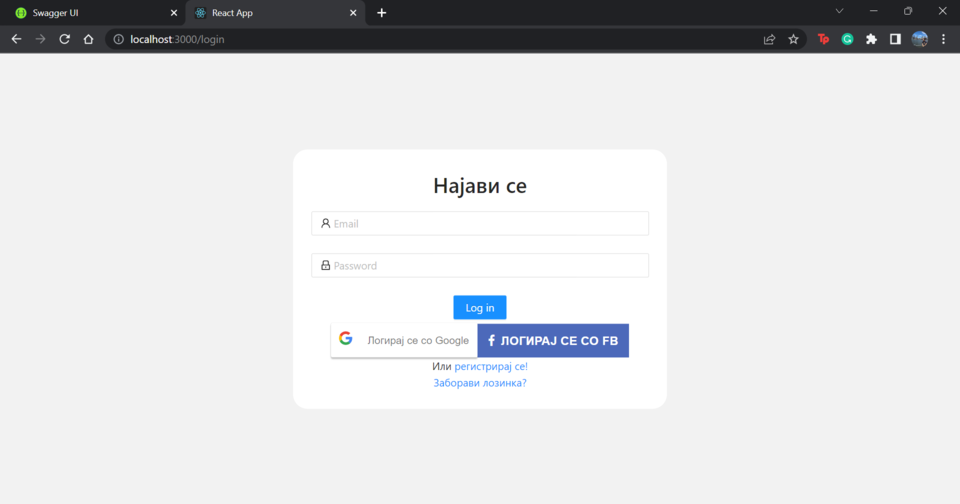Click the browser back arrow
This screenshot has height=504, width=960.
pyautogui.click(x=16, y=39)
